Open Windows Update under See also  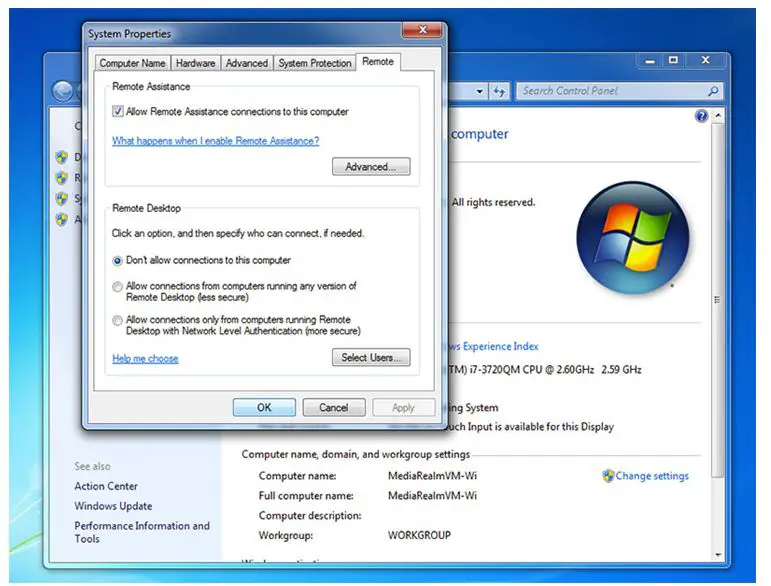(113, 506)
